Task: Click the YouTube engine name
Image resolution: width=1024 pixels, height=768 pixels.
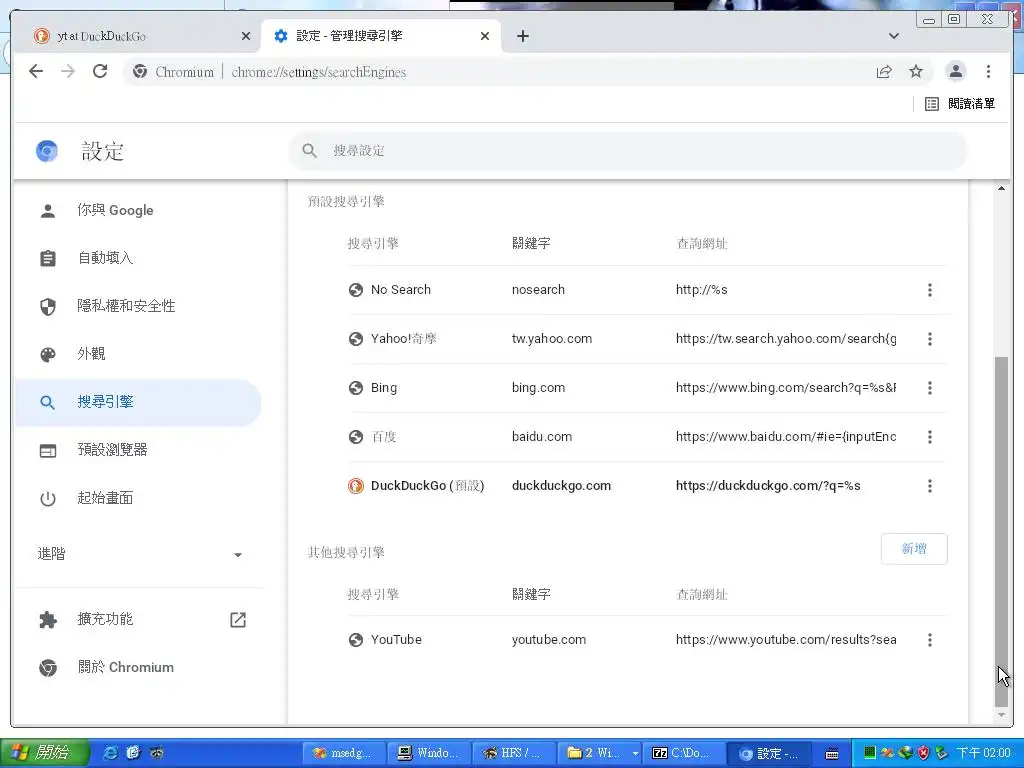Action: click(396, 640)
